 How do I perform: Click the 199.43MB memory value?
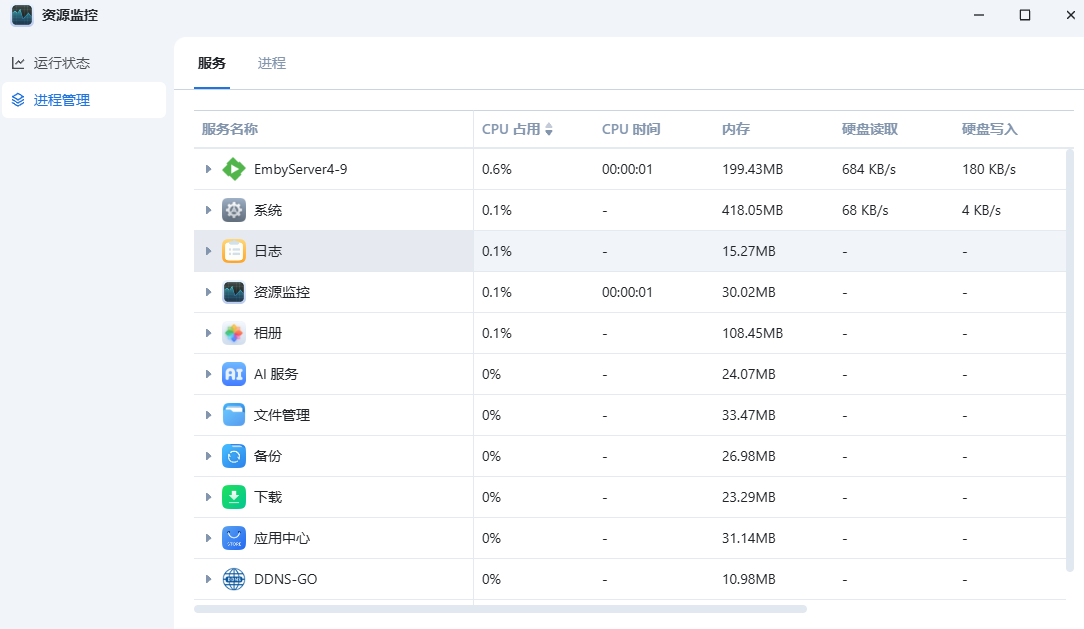[752, 169]
